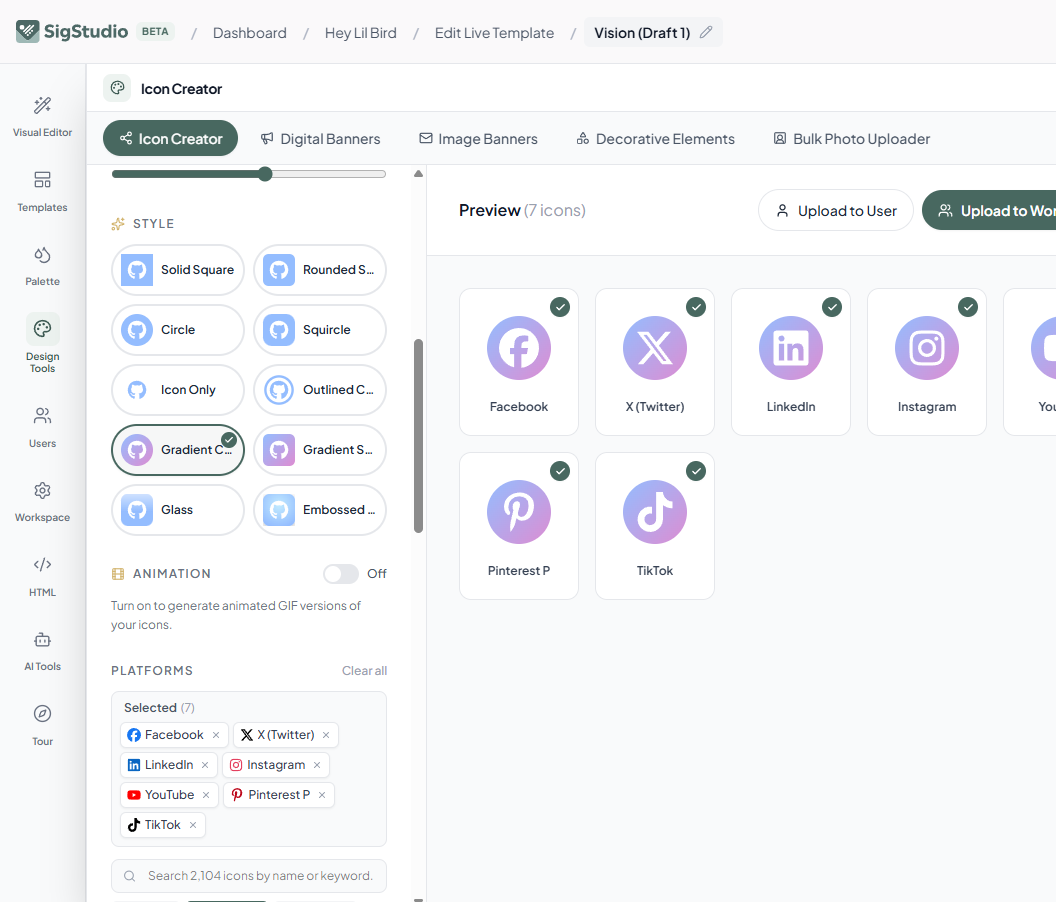Select Design Tools in the sidebar
The width and height of the screenshot is (1056, 902).
pos(42,343)
